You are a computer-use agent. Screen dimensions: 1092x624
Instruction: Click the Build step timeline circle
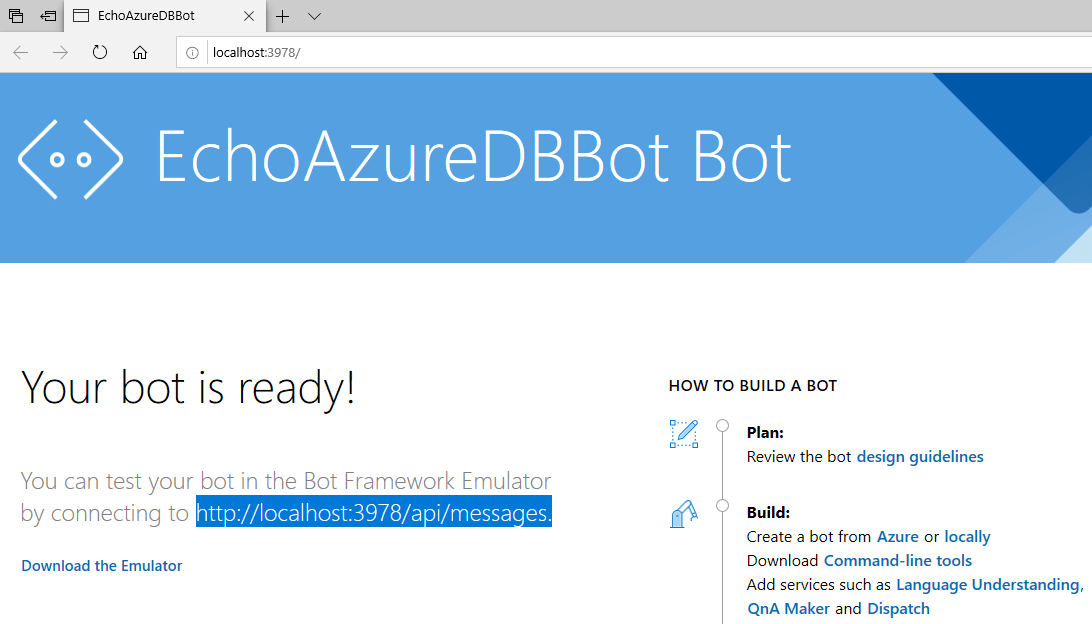722,506
